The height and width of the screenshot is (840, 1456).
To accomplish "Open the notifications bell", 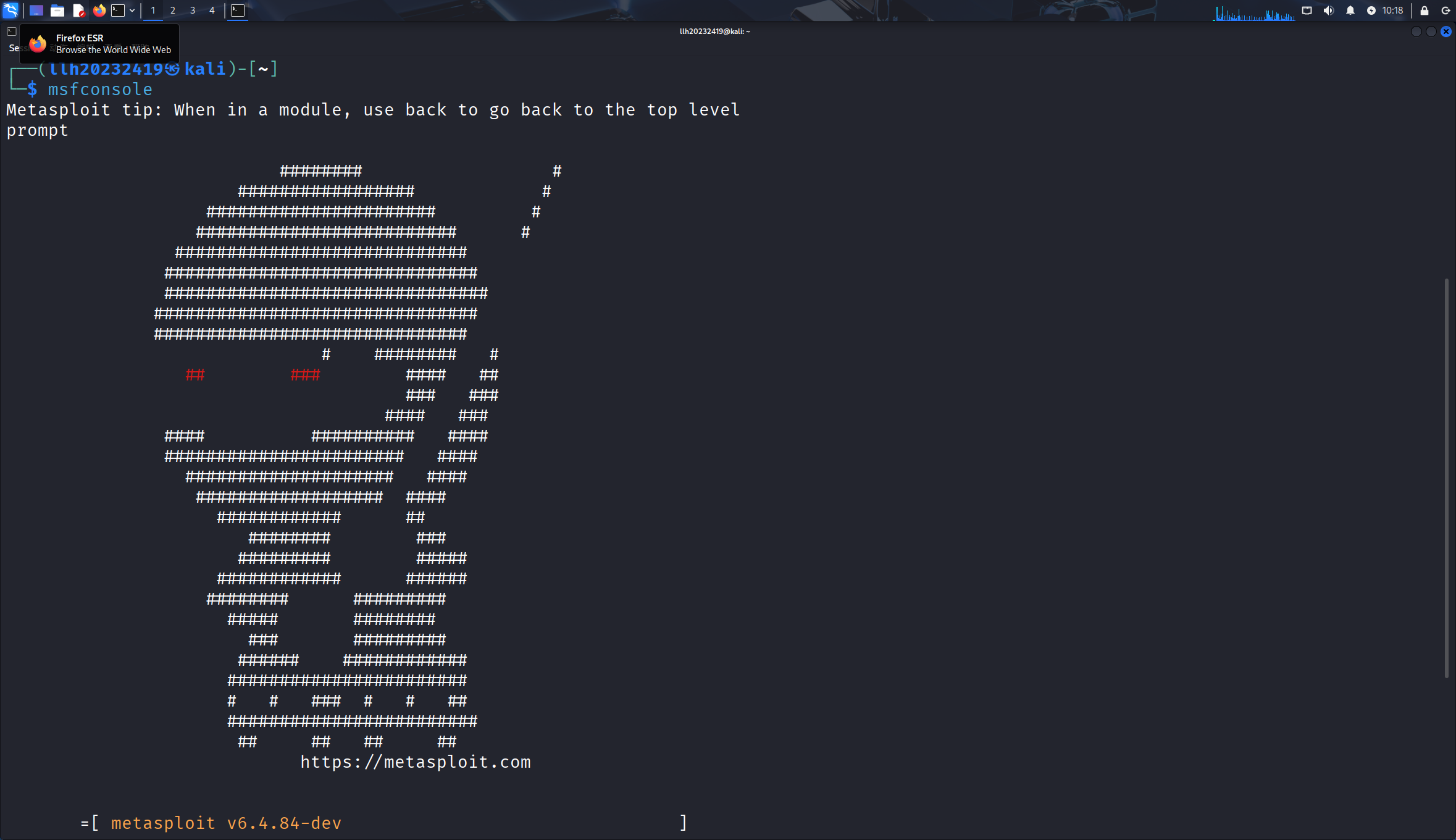I will pyautogui.click(x=1350, y=10).
